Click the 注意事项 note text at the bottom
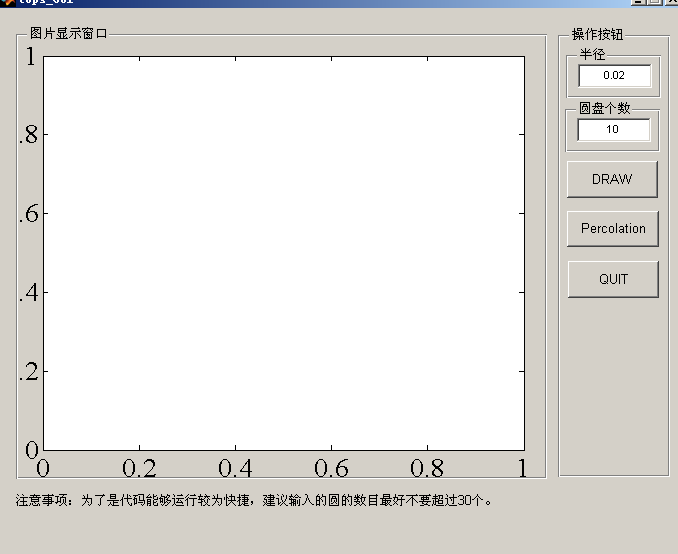Viewport: 678px width, 554px height. coord(254,500)
